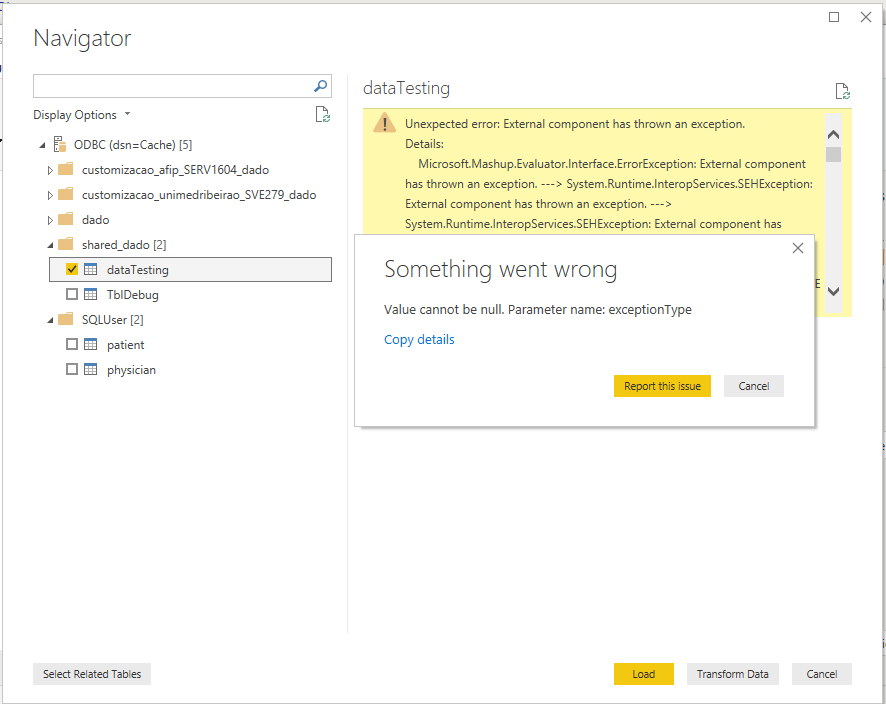The image size is (886, 704).
Task: Close the Navigator window
Action: point(866,17)
